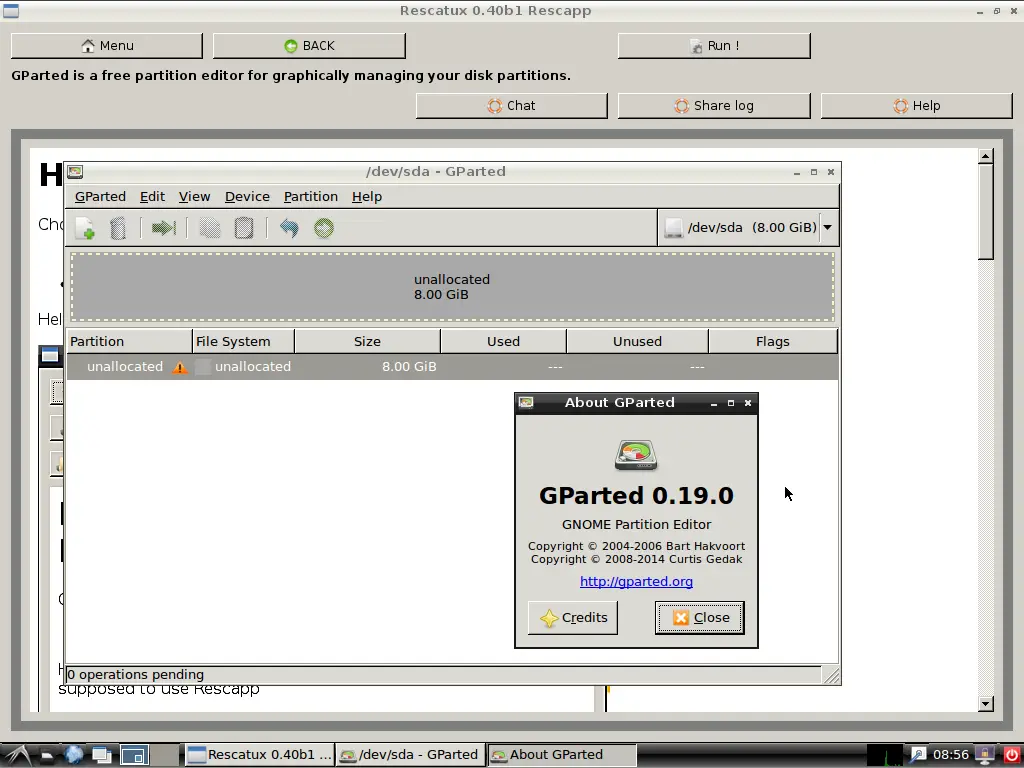This screenshot has height=768, width=1024.
Task: Launch the web browser globe icon
Action: click(x=74, y=756)
